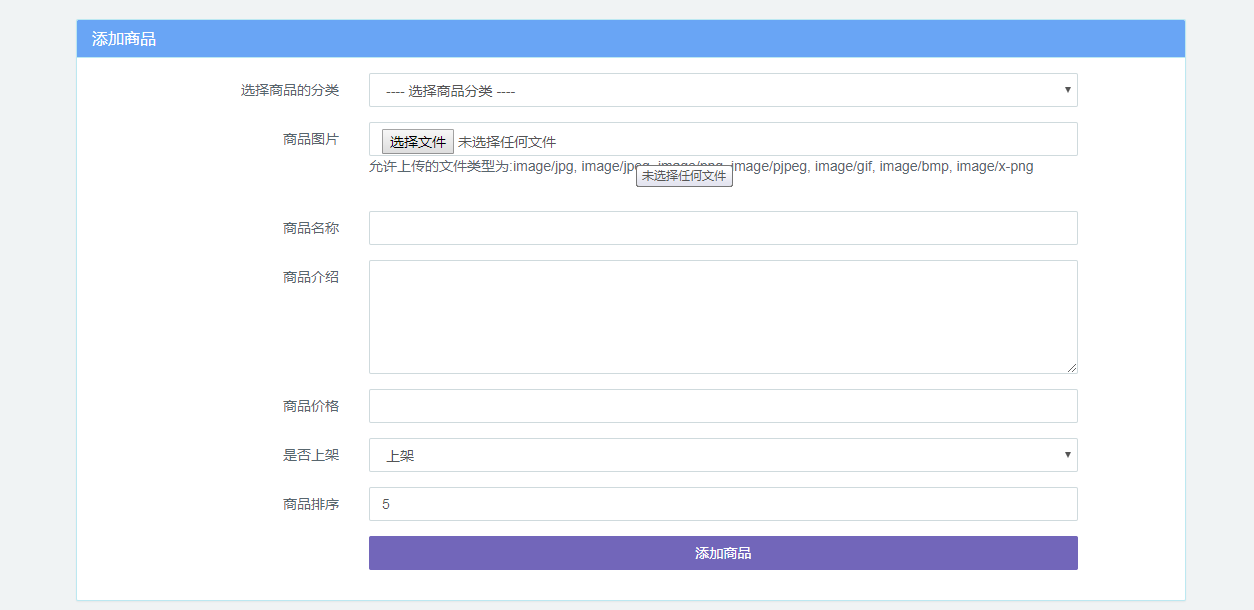
Task: Click the 商品图片 image upload field
Action: (800, 139)
